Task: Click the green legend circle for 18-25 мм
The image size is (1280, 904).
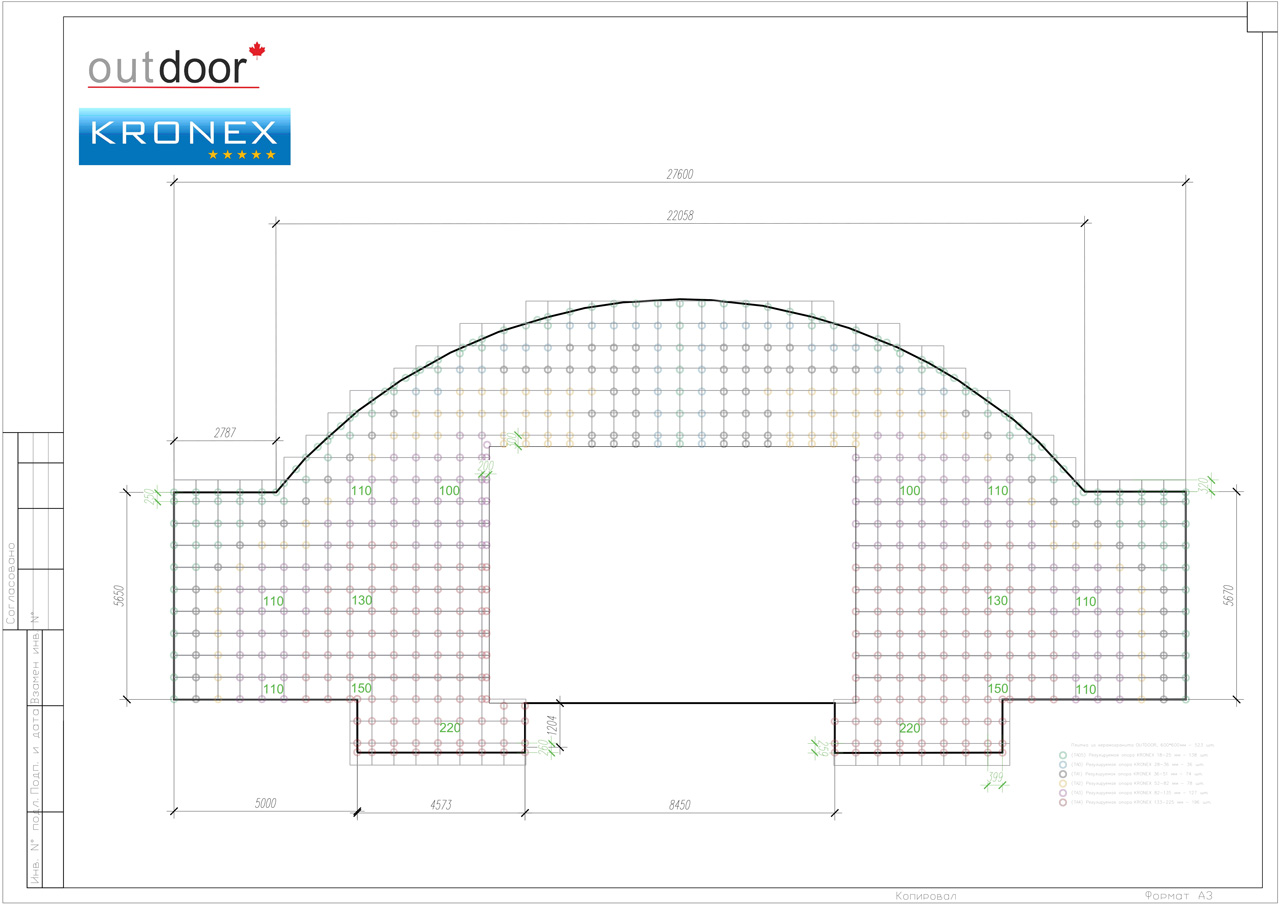Action: click(1063, 755)
